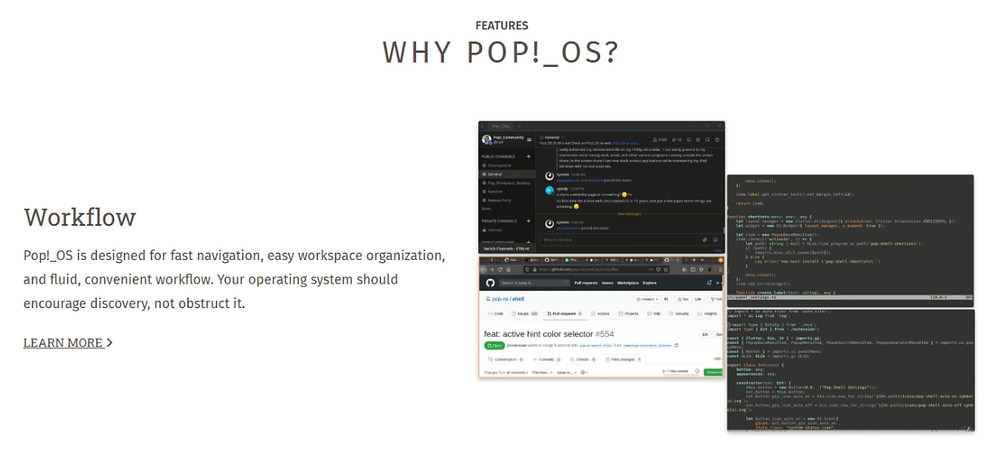
Task: Click the green Open status badge
Action: 494,346
